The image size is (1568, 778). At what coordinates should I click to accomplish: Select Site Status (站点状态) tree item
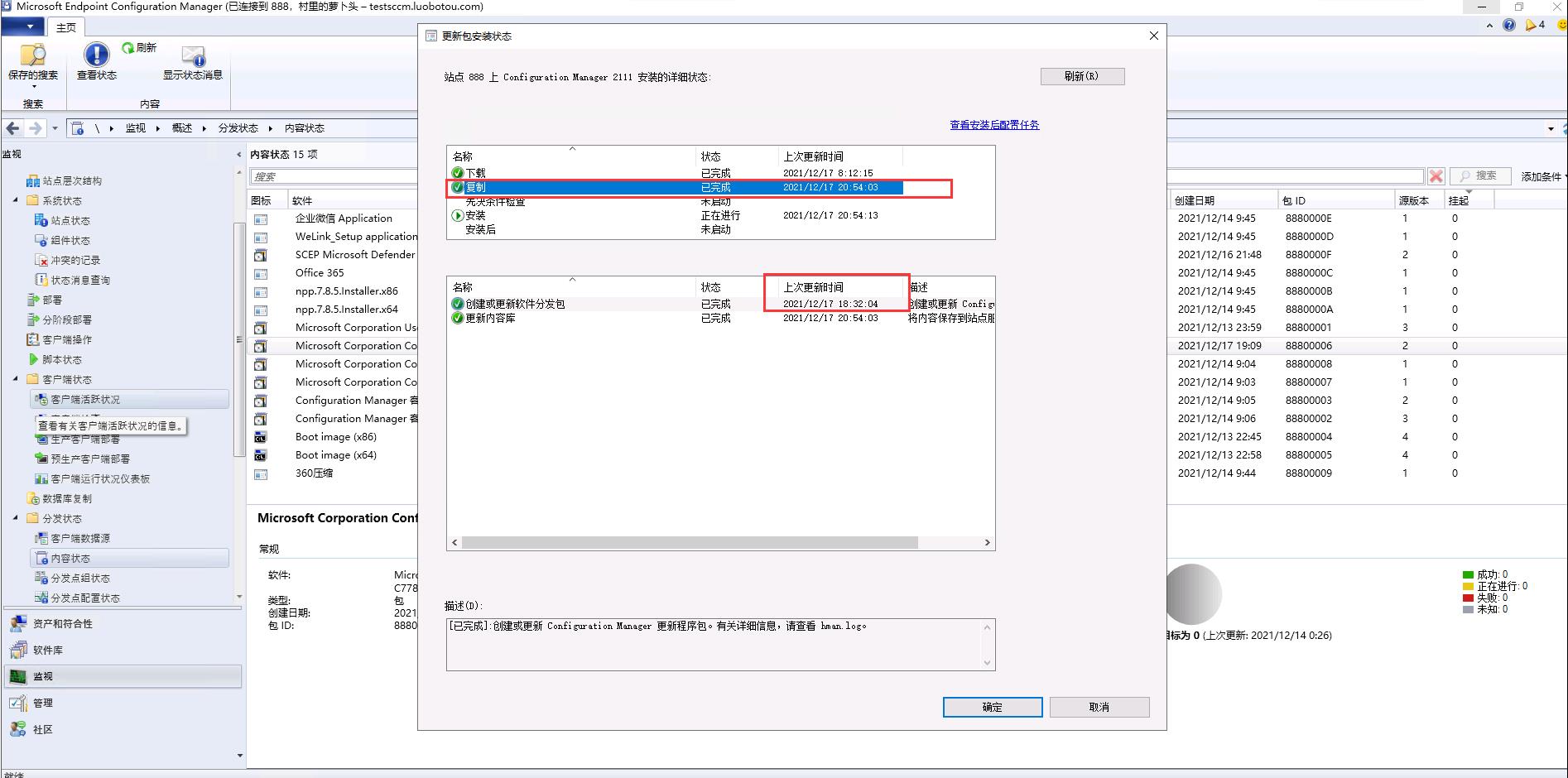tap(62, 221)
